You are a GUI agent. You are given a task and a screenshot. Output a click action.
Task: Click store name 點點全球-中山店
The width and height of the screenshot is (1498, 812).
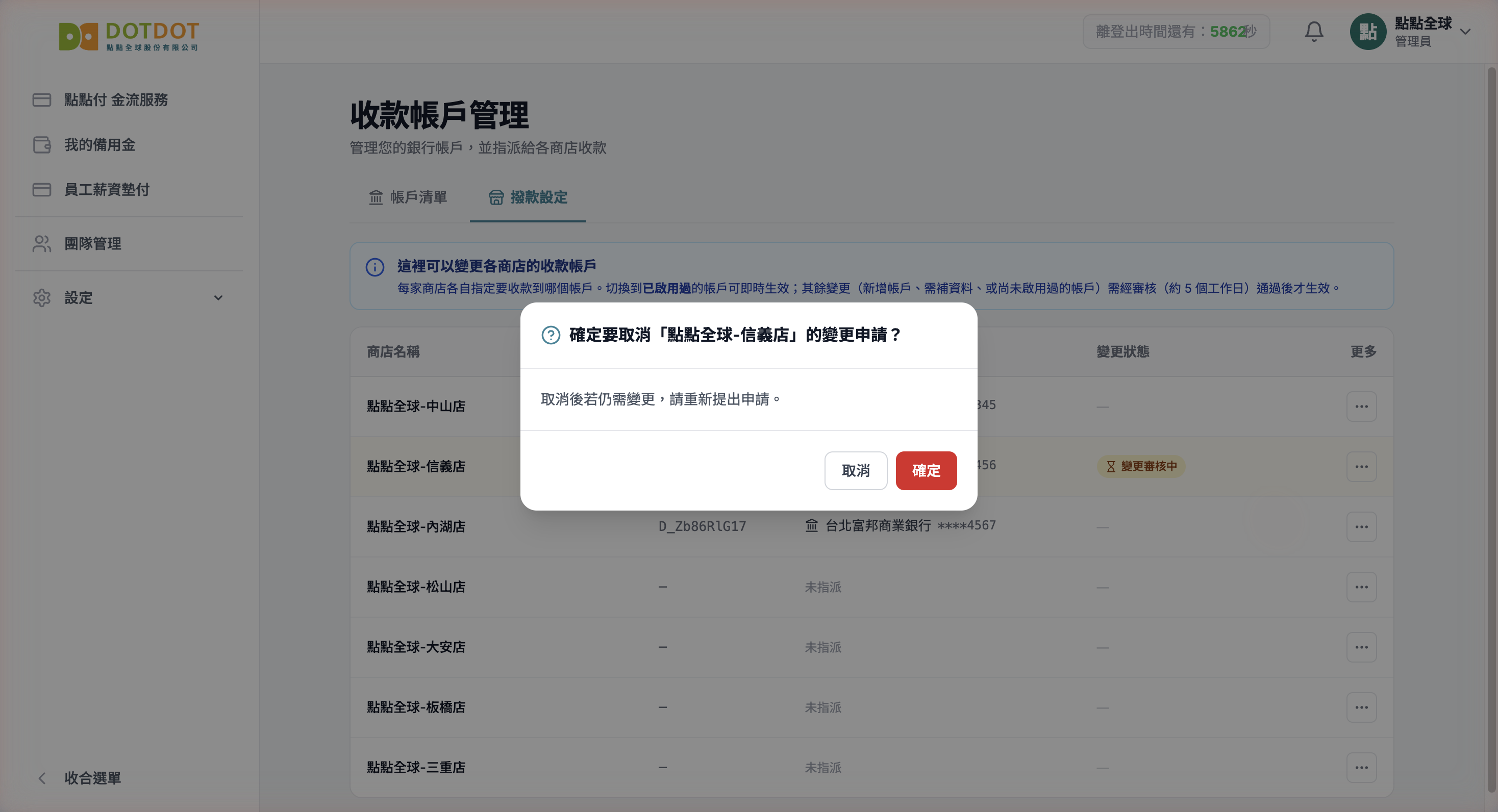click(x=416, y=407)
